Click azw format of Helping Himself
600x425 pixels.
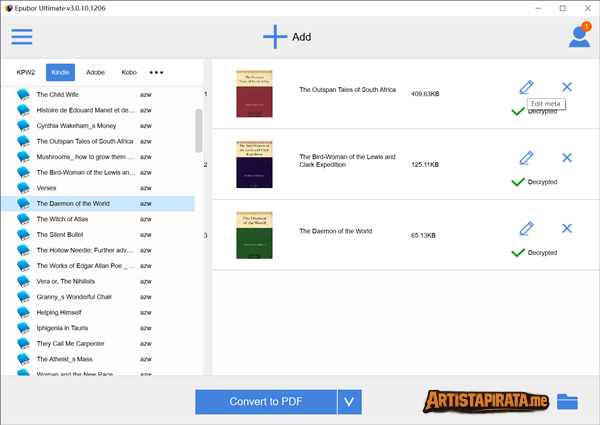coord(146,313)
